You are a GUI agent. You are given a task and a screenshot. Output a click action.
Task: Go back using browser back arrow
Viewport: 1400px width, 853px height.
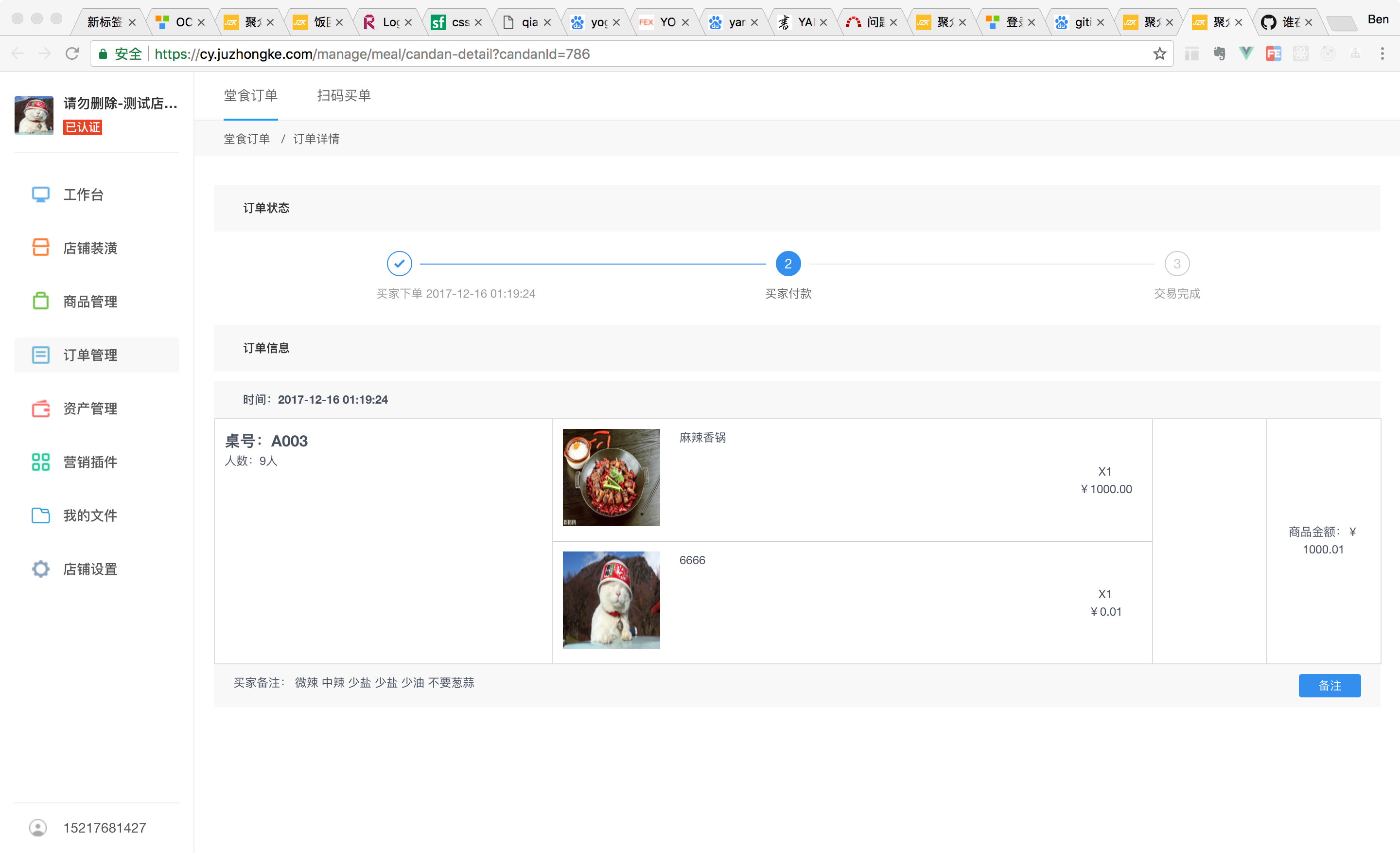(x=17, y=53)
